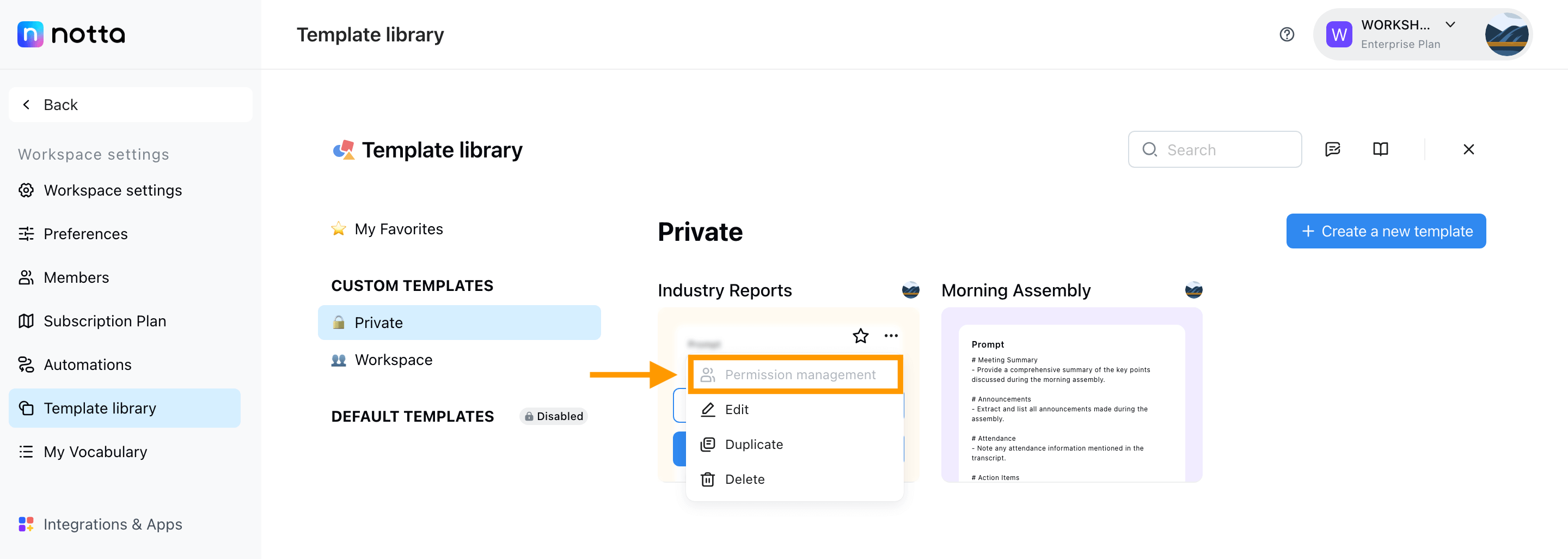Expand the workspace switcher dropdown chevron
The height and width of the screenshot is (559, 1568).
tap(1450, 25)
